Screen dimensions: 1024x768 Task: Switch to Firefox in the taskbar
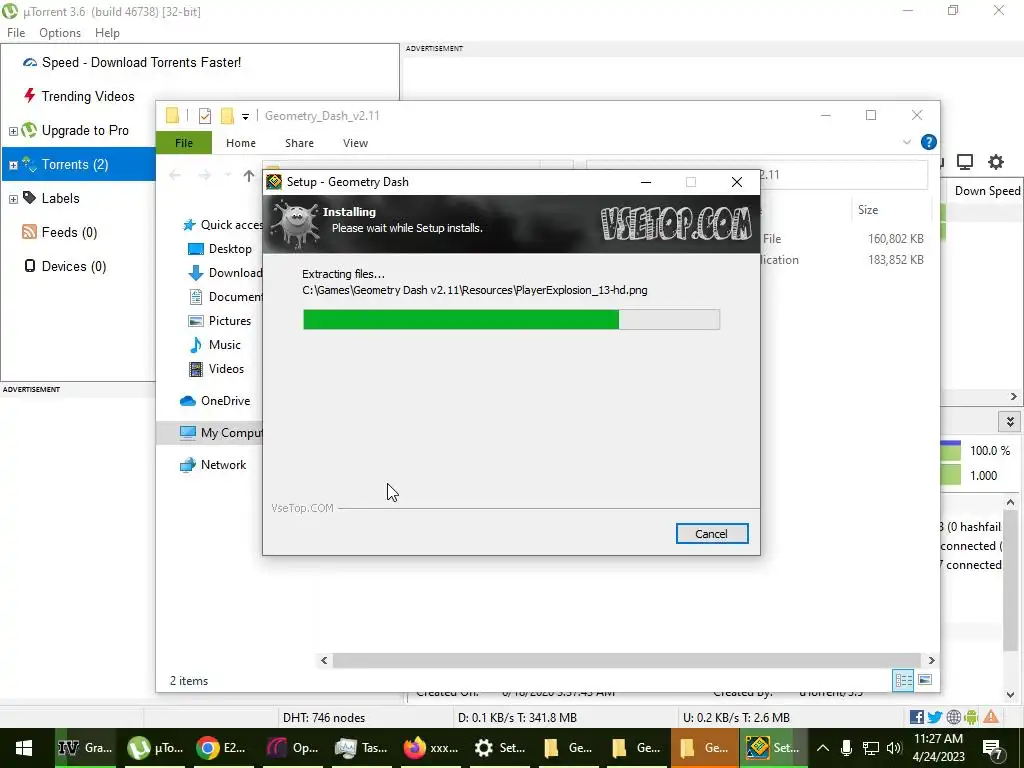pos(431,748)
